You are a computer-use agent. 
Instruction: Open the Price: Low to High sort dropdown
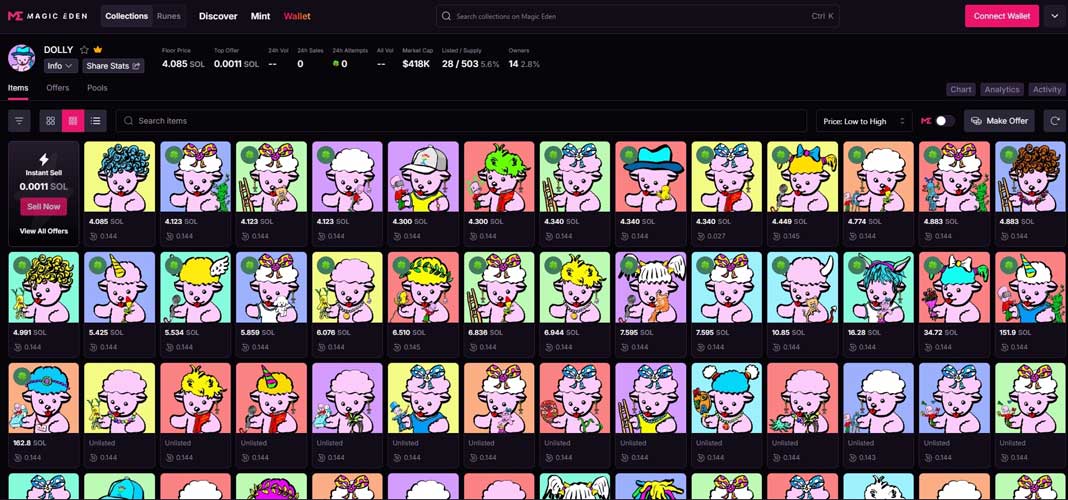point(864,121)
